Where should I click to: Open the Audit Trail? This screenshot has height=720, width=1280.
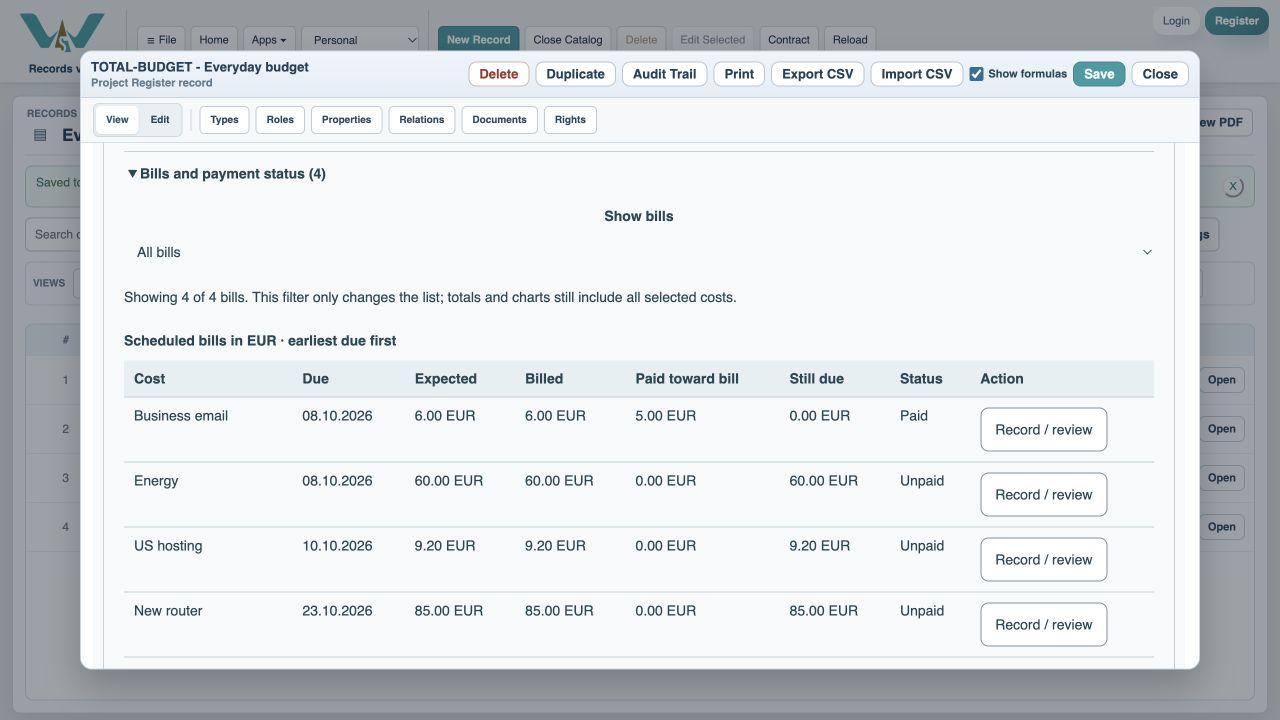tap(664, 74)
